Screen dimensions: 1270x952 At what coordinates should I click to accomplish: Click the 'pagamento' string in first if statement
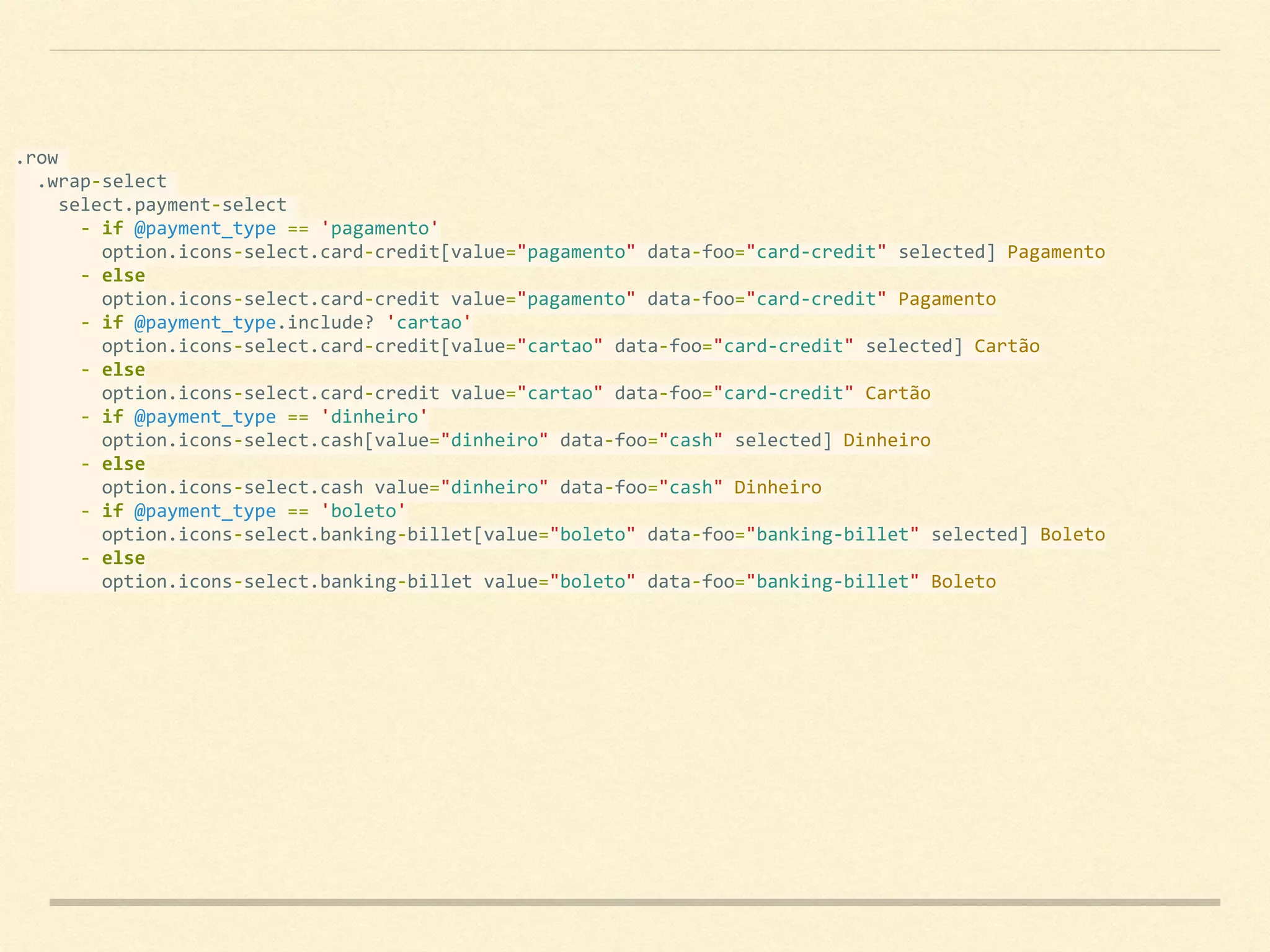[380, 229]
